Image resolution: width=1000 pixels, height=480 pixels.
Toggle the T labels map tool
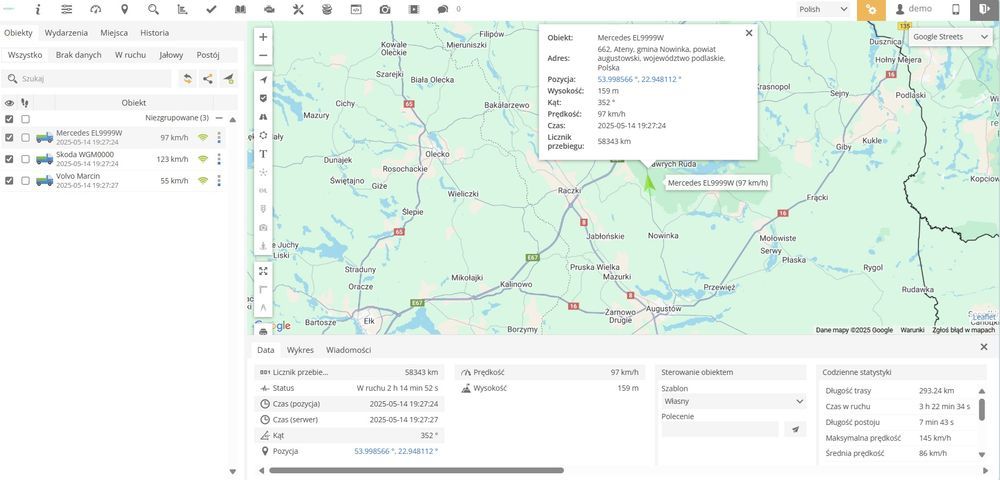[x=263, y=154]
